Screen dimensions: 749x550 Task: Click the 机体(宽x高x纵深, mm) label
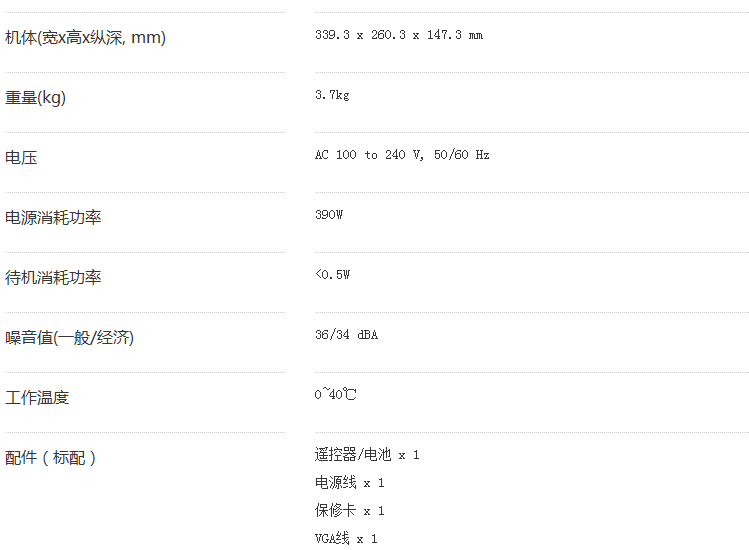click(85, 38)
